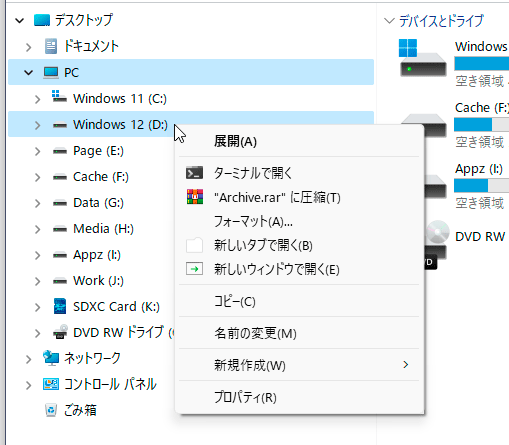509x445 pixels.
Task: Click the Control Panel icon
Action: point(51,384)
